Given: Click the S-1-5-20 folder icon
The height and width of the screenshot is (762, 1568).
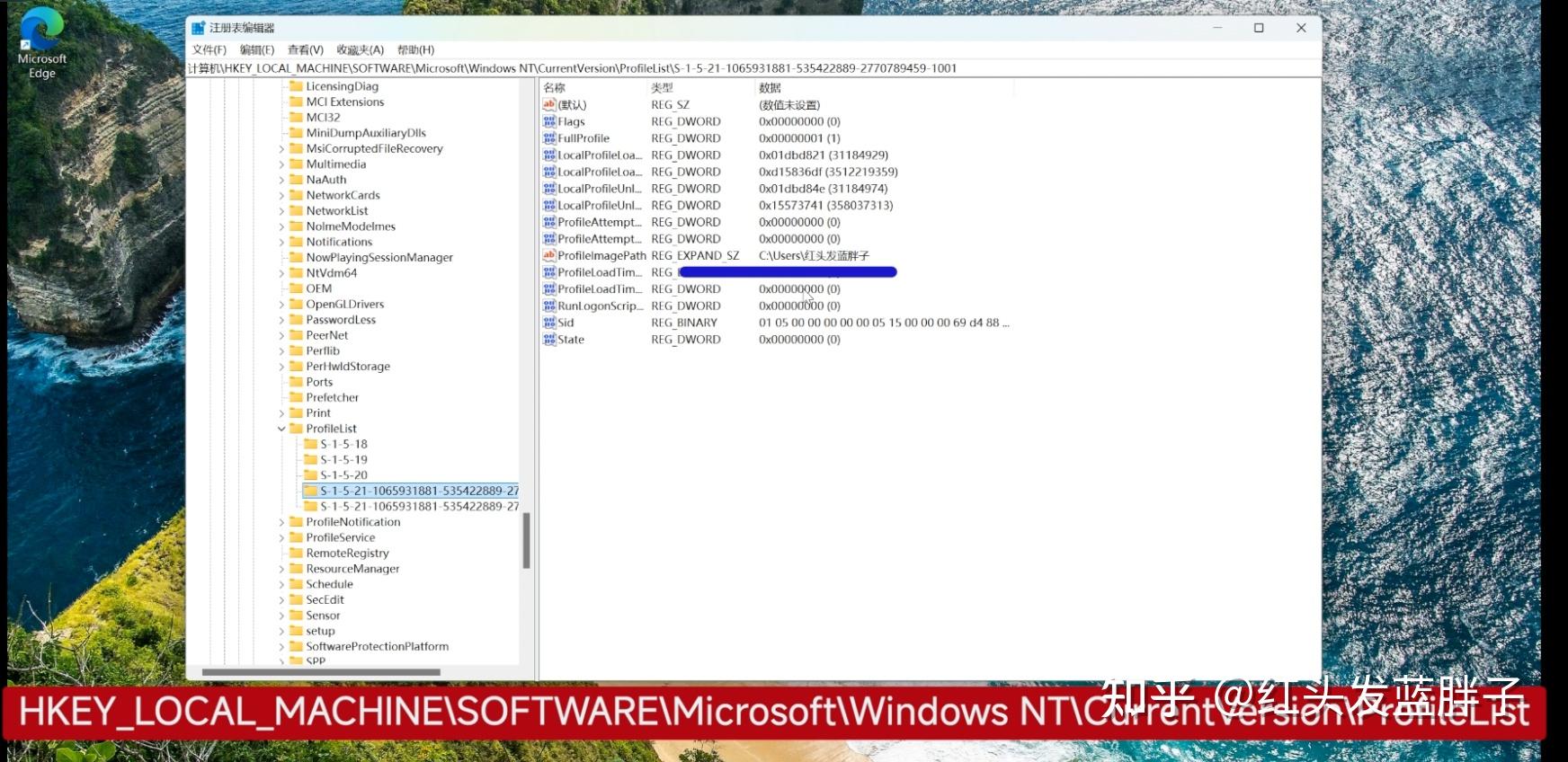Looking at the screenshot, I should coord(310,475).
